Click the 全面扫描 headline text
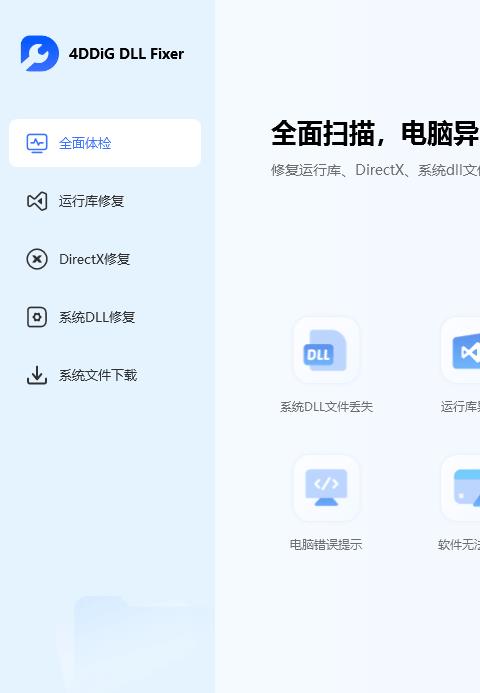The width and height of the screenshot is (480, 693). click(x=375, y=133)
